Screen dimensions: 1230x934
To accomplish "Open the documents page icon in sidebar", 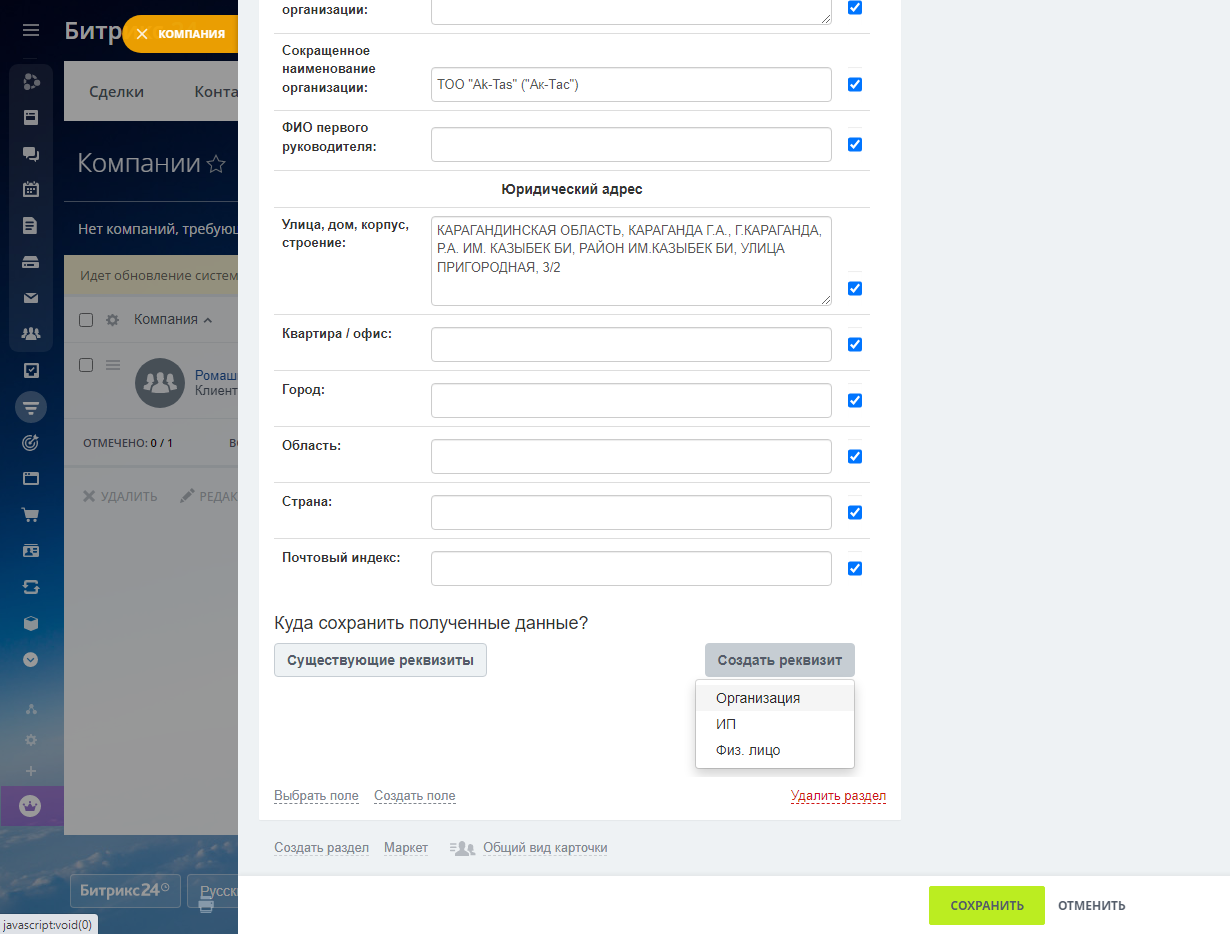I will (x=31, y=225).
